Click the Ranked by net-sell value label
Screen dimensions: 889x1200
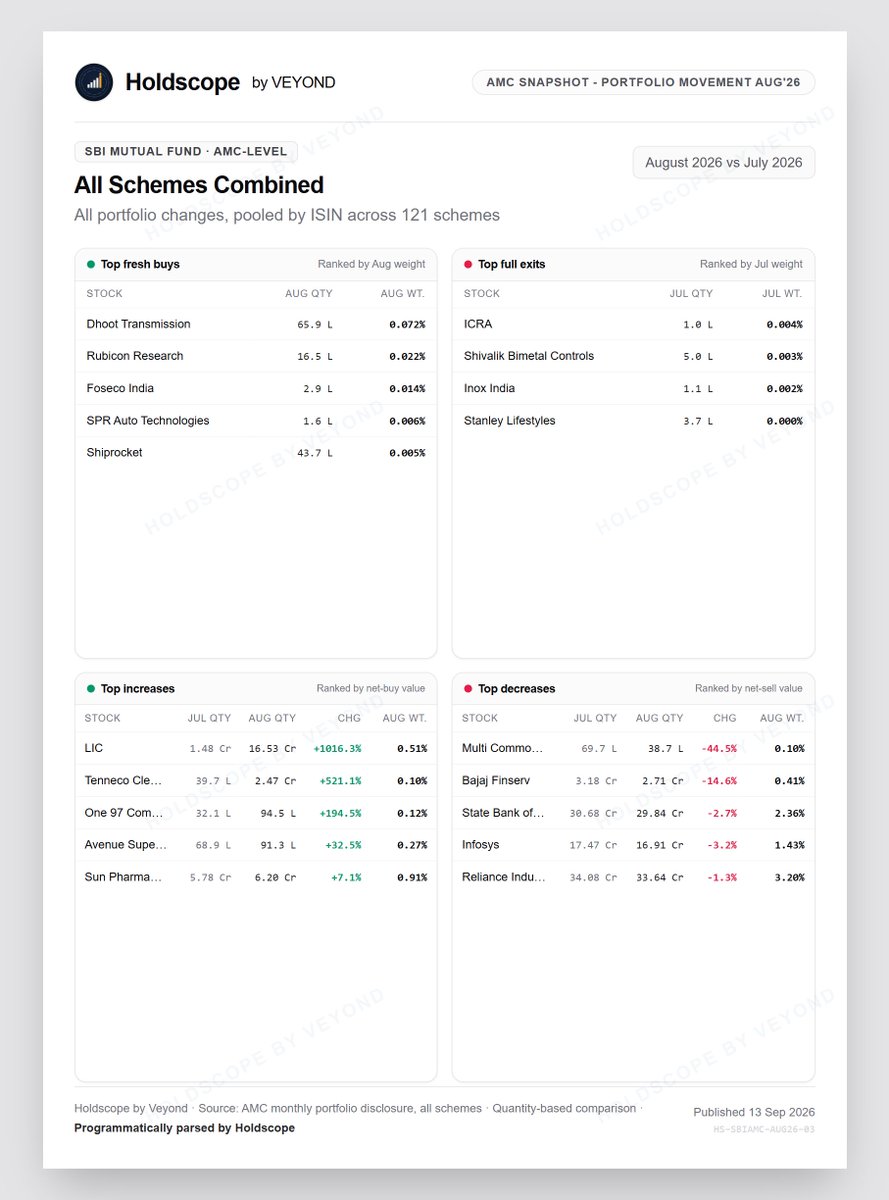749,689
